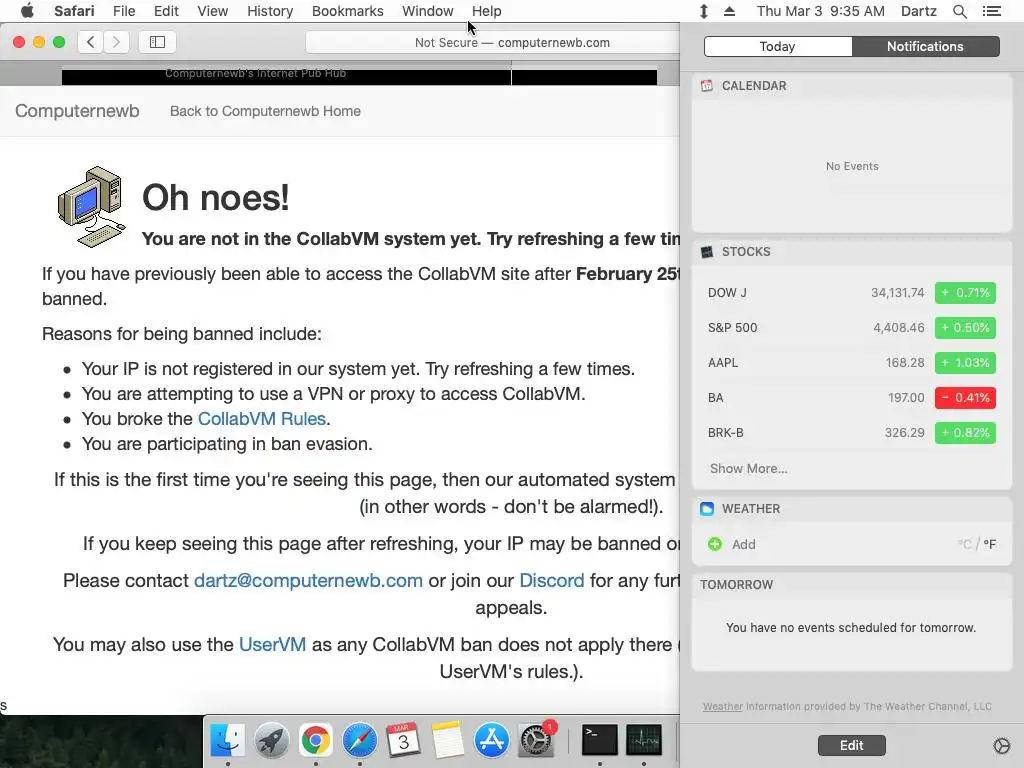Click the Stocks widget icon
The height and width of the screenshot is (768, 1024).
coord(707,251)
